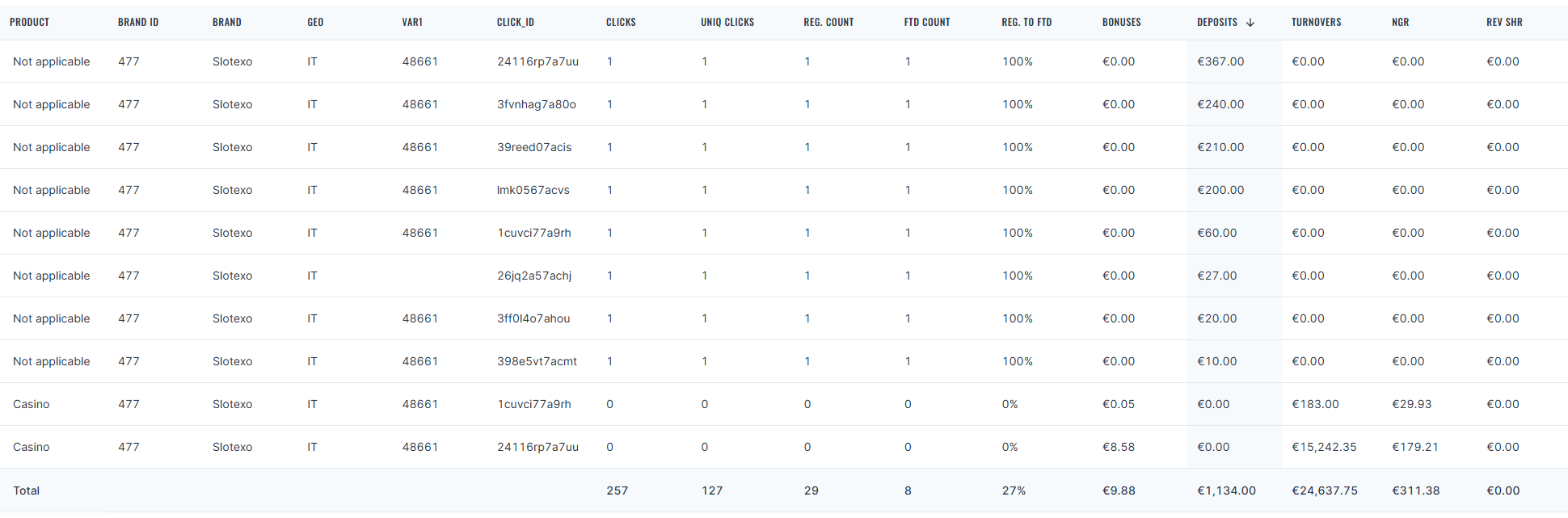Click total Reg. to FTD 27%
Image resolution: width=1568 pixels, height=518 pixels.
point(1014,491)
